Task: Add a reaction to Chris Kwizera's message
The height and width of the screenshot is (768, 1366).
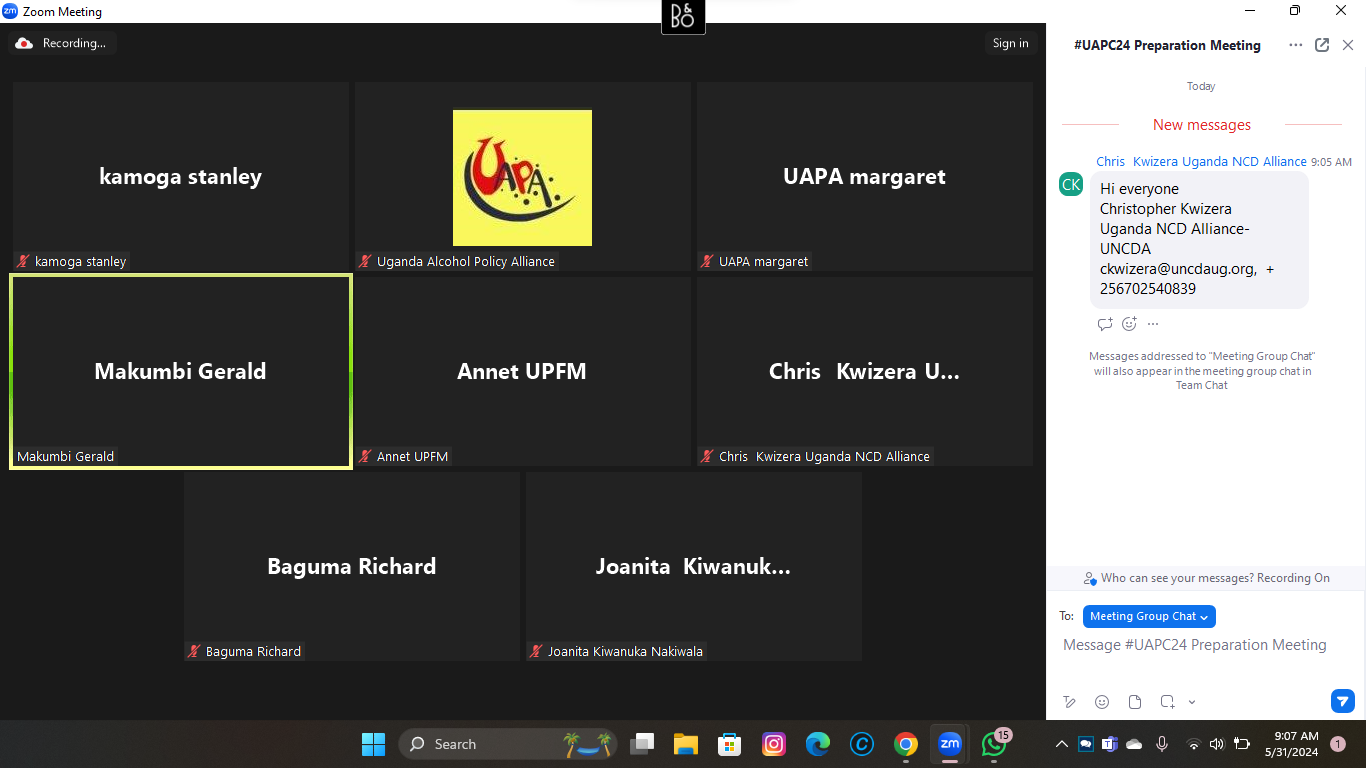Action: (1129, 324)
